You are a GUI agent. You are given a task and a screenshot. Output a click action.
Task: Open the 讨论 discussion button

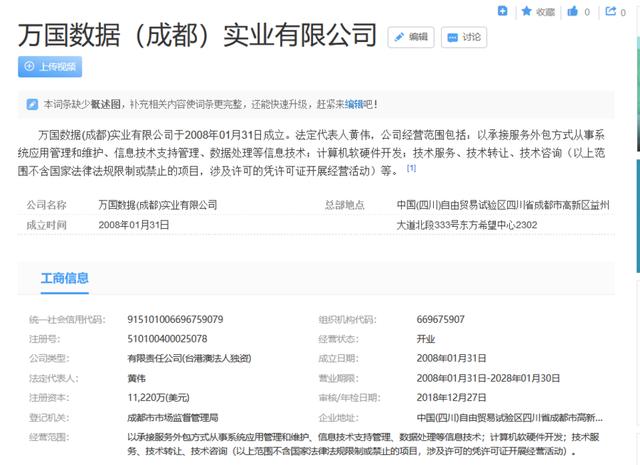[464, 37]
